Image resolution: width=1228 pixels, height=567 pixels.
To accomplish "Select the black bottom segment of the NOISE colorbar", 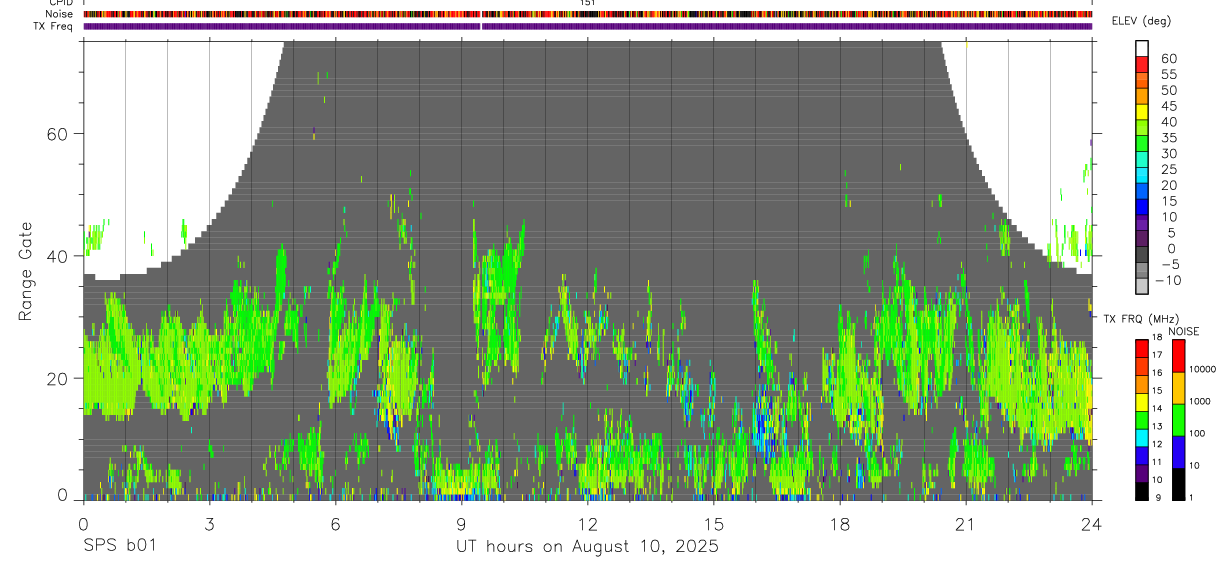I will [1178, 484].
